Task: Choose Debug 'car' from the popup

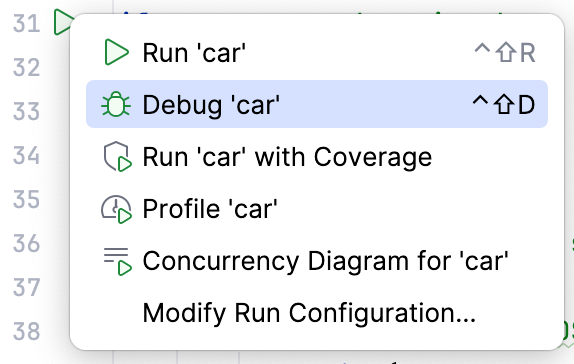Action: pyautogui.click(x=317, y=104)
